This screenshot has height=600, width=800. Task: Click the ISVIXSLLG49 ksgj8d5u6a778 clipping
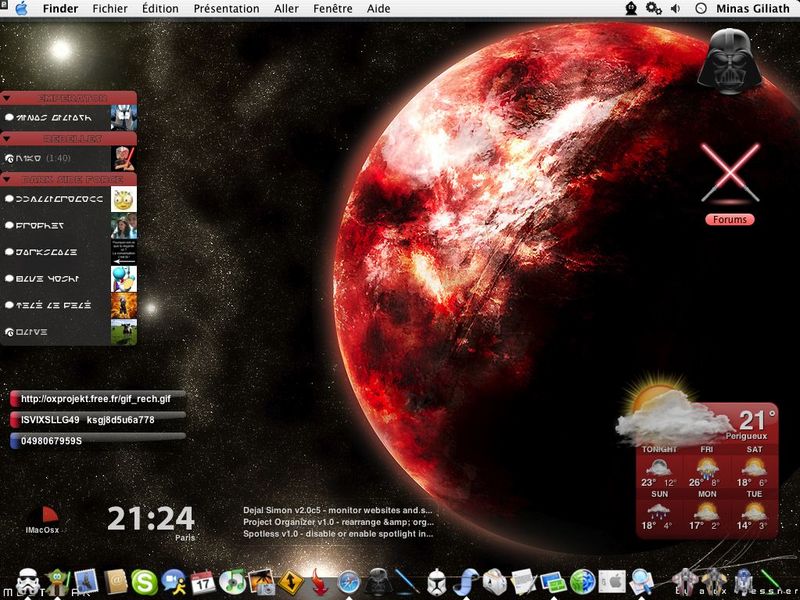pyautogui.click(x=97, y=420)
